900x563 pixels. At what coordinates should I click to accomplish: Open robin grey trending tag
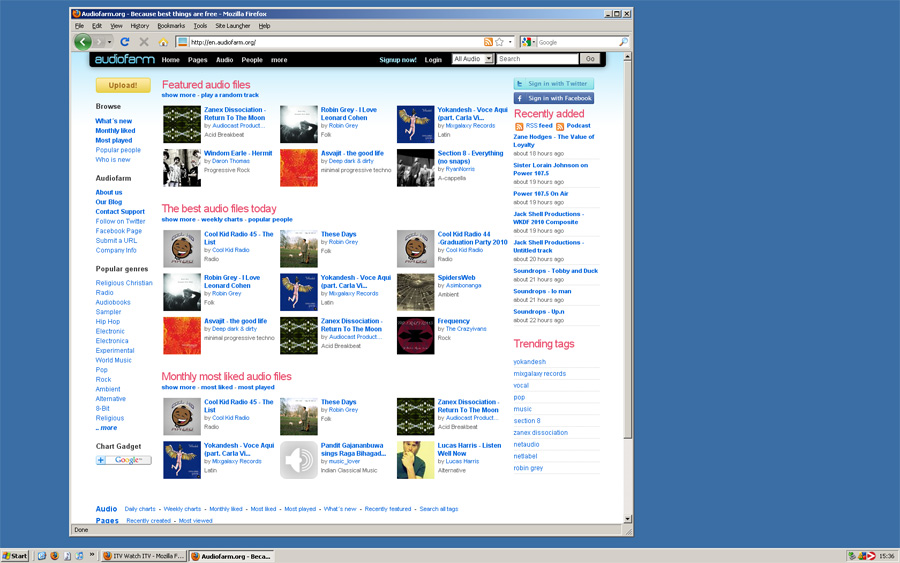pyautogui.click(x=528, y=468)
